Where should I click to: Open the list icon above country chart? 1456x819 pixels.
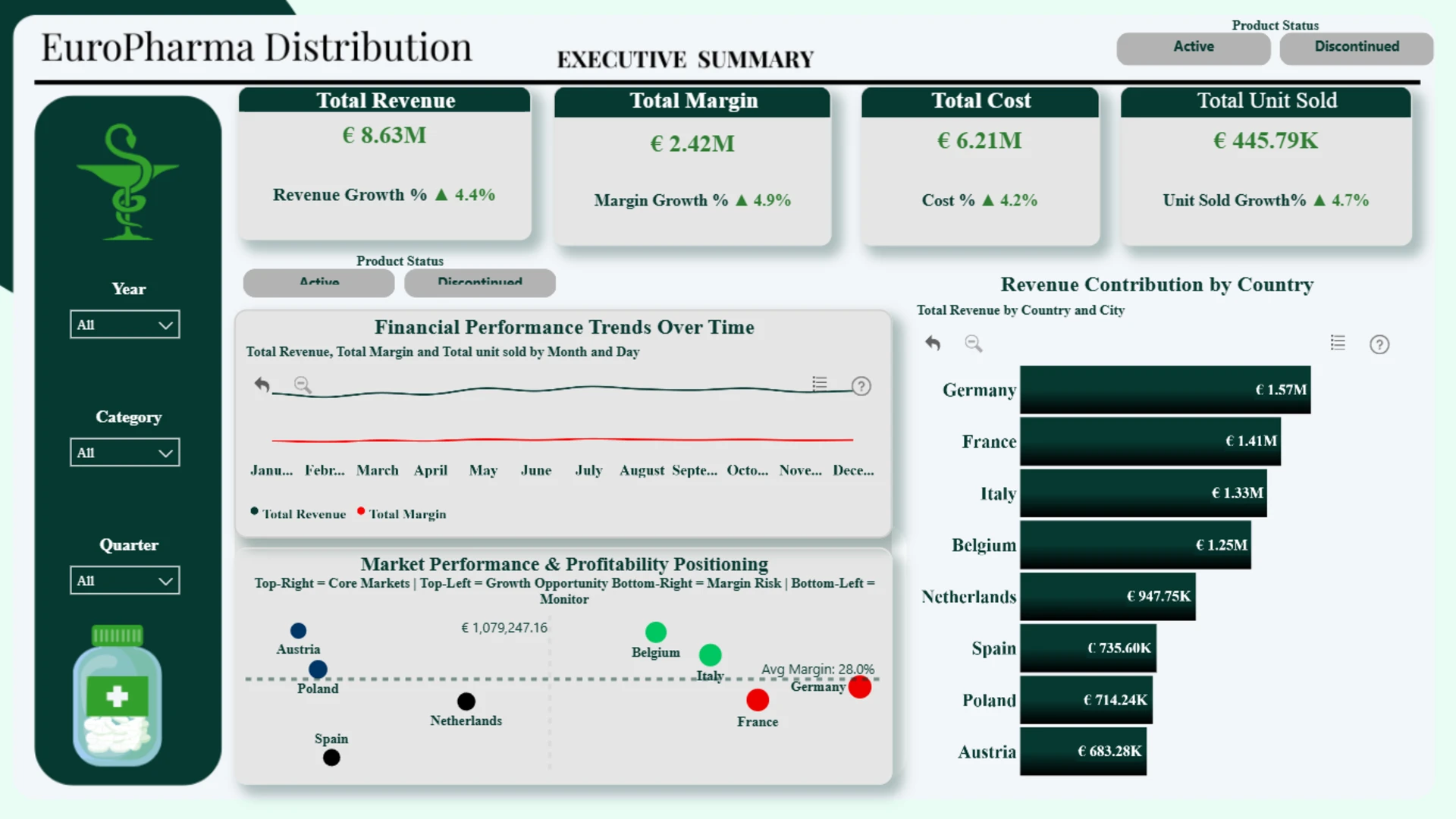pyautogui.click(x=1338, y=343)
